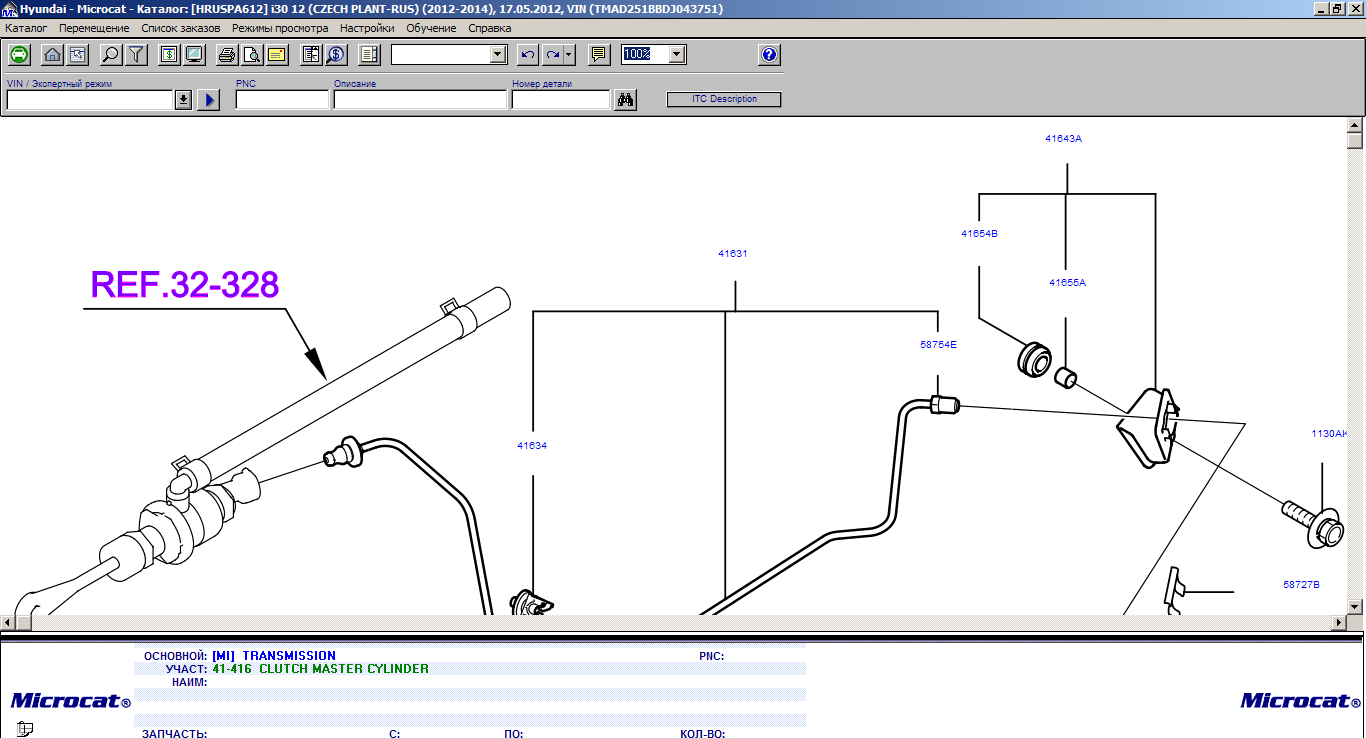This screenshot has width=1366, height=739.
Task: Expand the redo arrow history dropdown
Action: 569,55
